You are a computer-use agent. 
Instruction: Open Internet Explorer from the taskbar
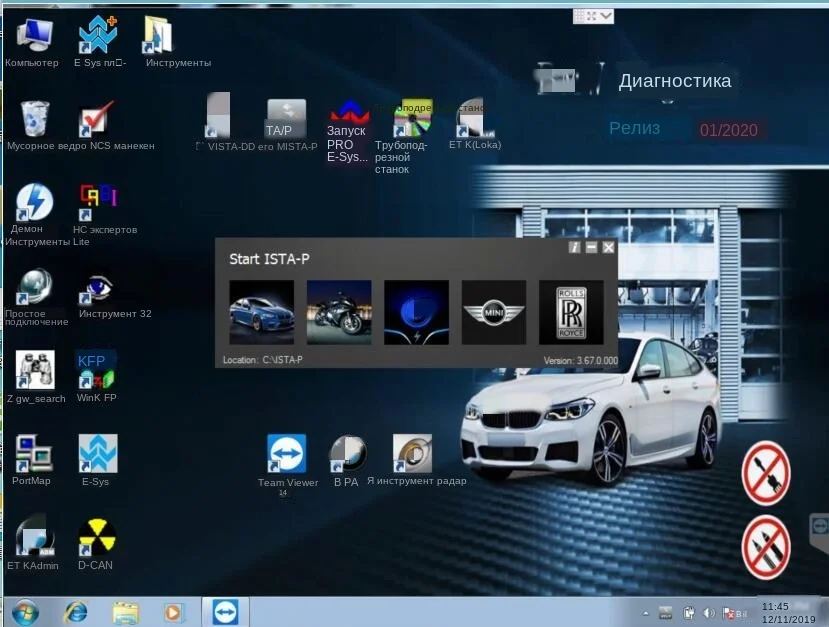pyautogui.click(x=75, y=612)
